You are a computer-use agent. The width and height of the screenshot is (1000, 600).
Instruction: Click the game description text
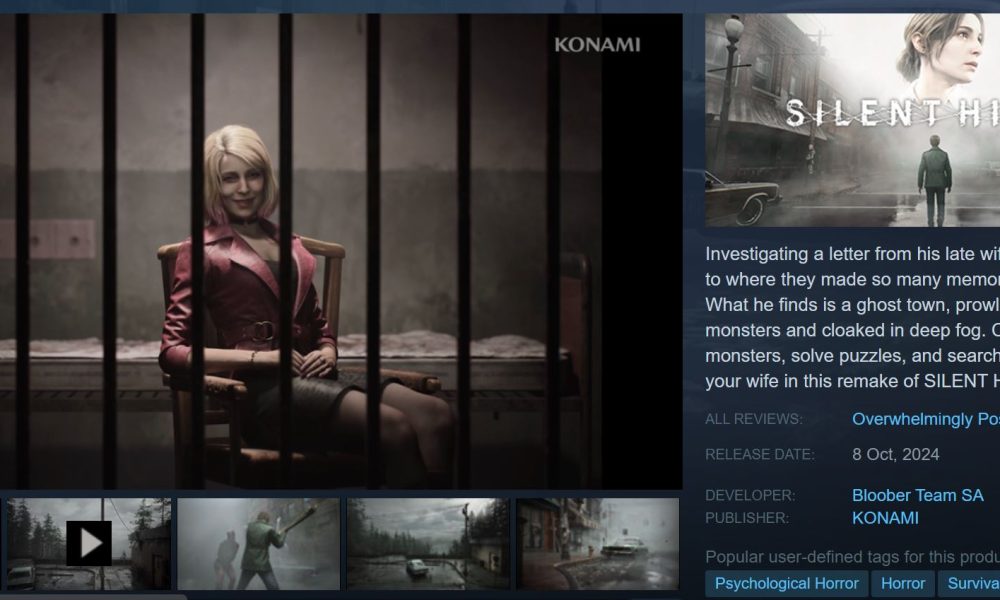(x=853, y=318)
